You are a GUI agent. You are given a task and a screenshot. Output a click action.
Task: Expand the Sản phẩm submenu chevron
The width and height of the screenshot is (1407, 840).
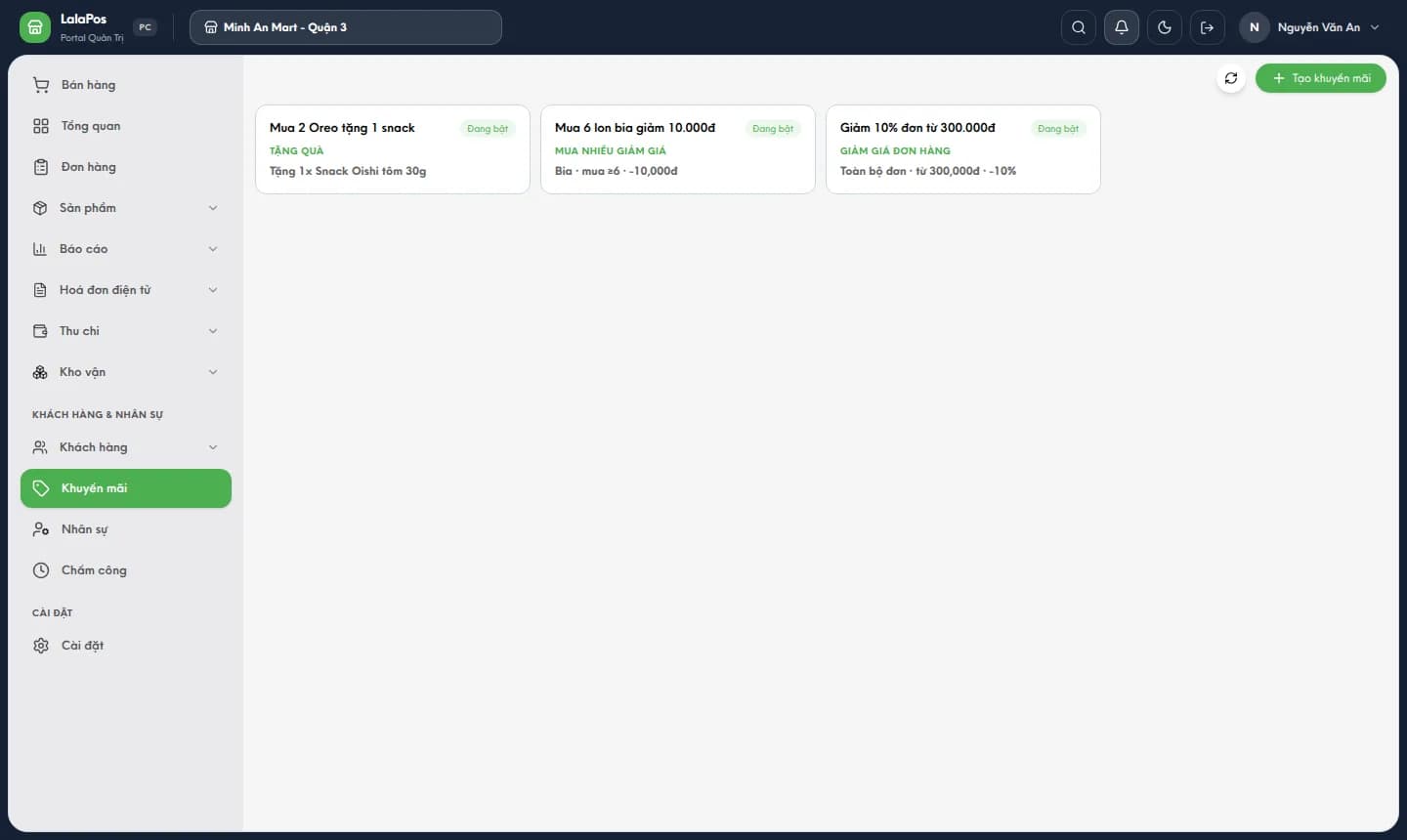(213, 208)
